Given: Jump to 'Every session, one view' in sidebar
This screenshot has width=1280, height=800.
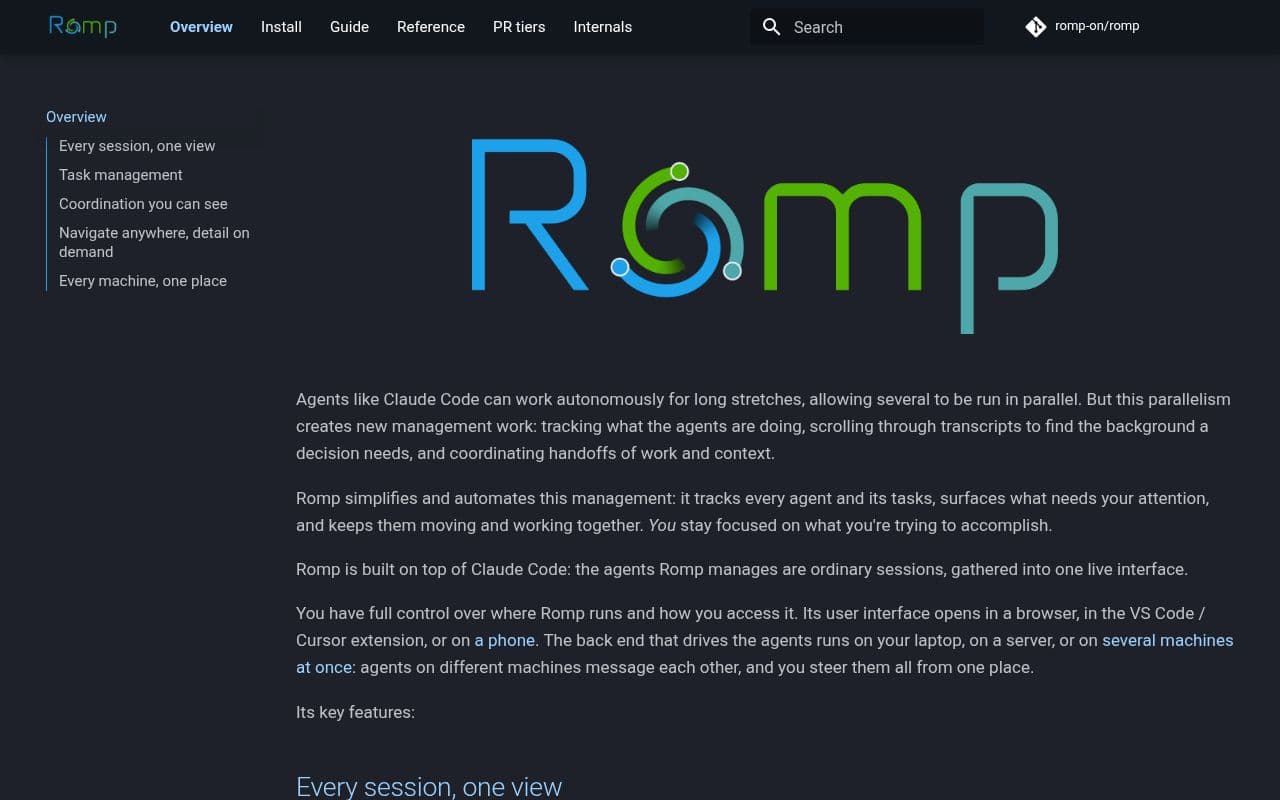Looking at the screenshot, I should 137,146.
